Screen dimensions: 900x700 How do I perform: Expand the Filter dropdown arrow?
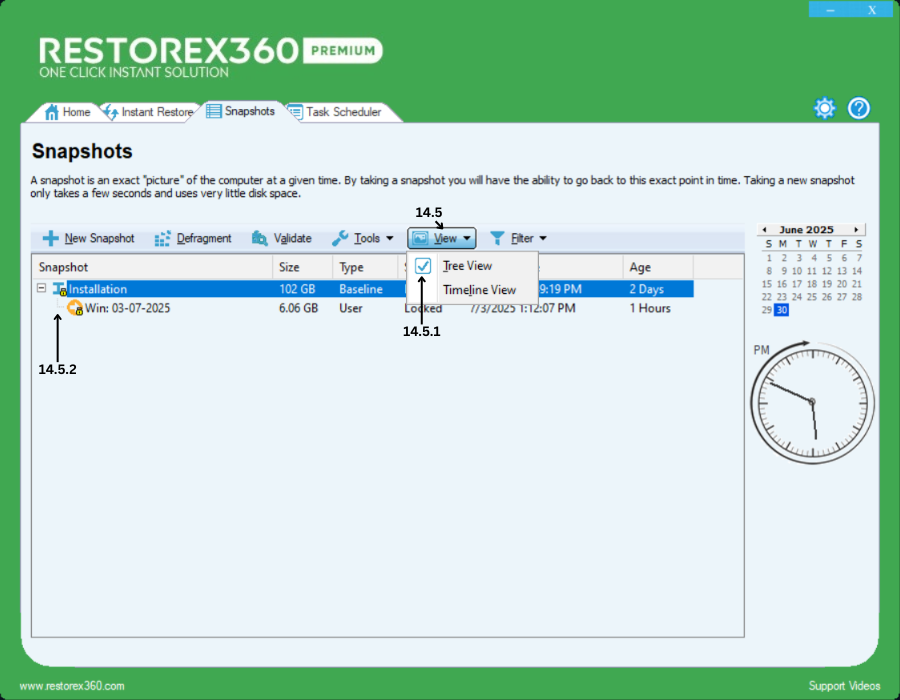(x=543, y=238)
